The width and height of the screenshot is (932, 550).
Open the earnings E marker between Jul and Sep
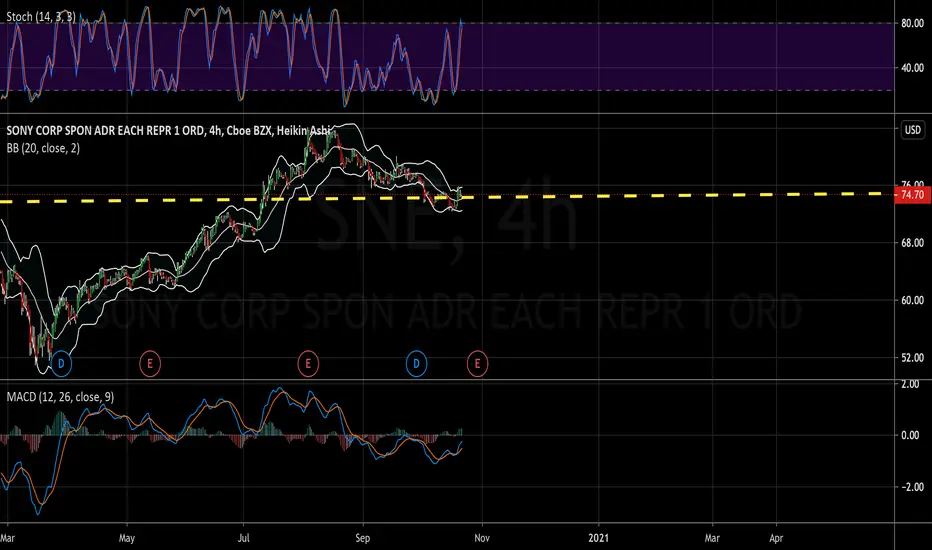coord(308,363)
